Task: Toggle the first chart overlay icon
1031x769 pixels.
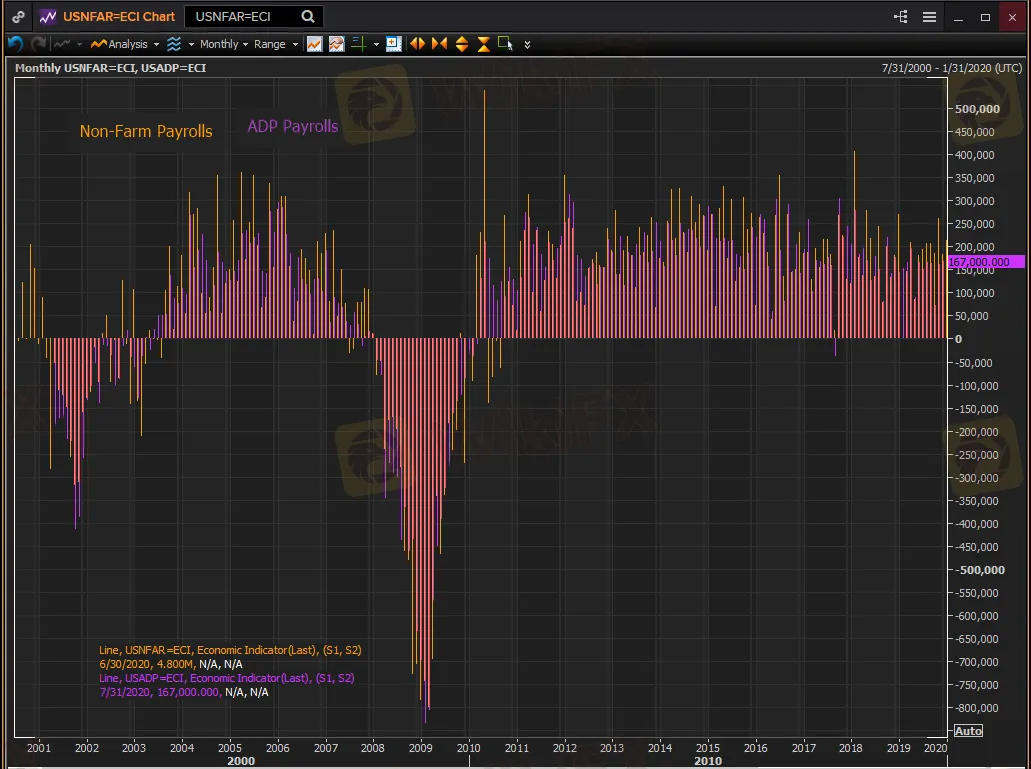Action: tap(314, 44)
